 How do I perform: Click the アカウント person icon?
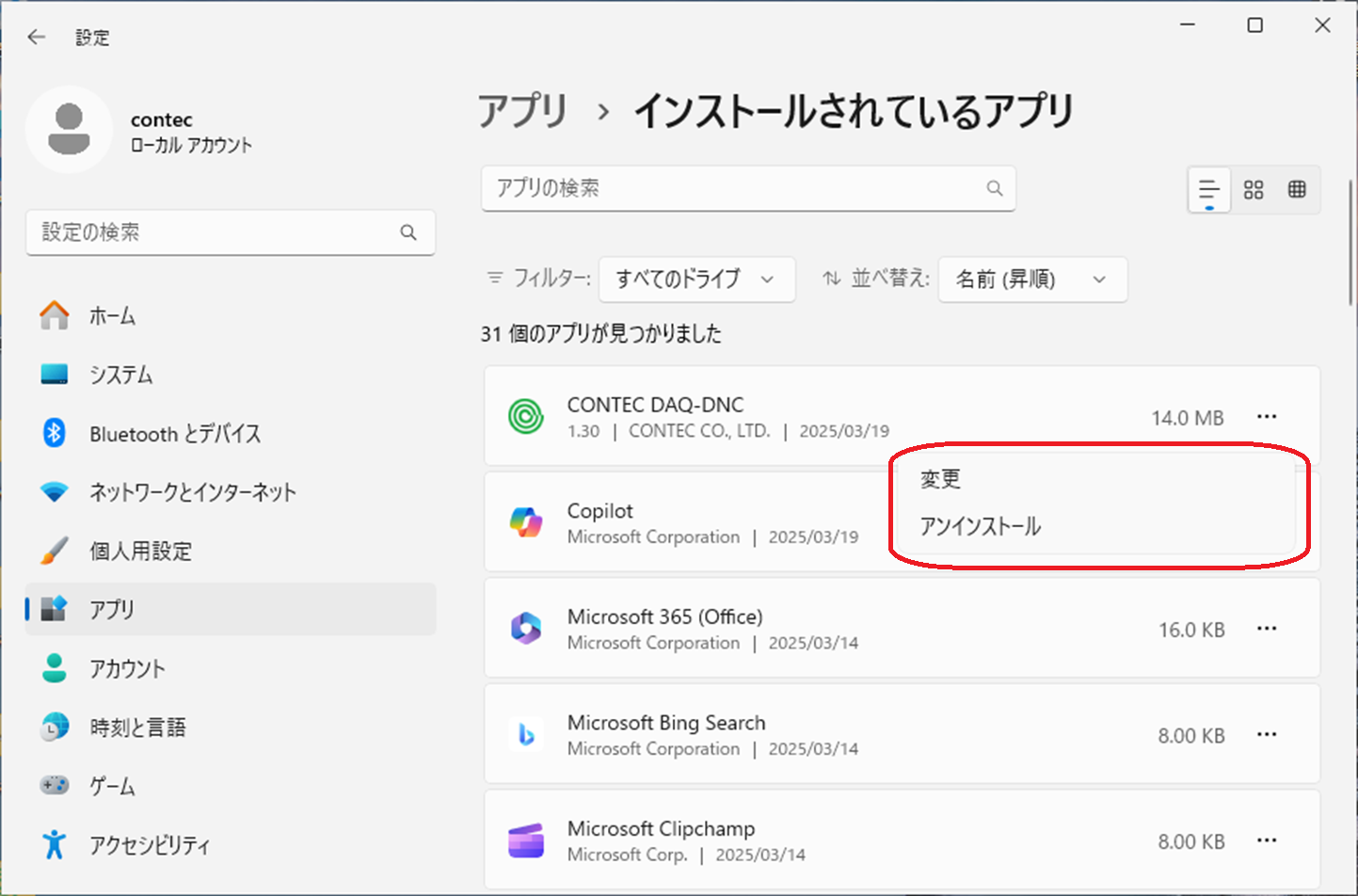click(x=55, y=668)
